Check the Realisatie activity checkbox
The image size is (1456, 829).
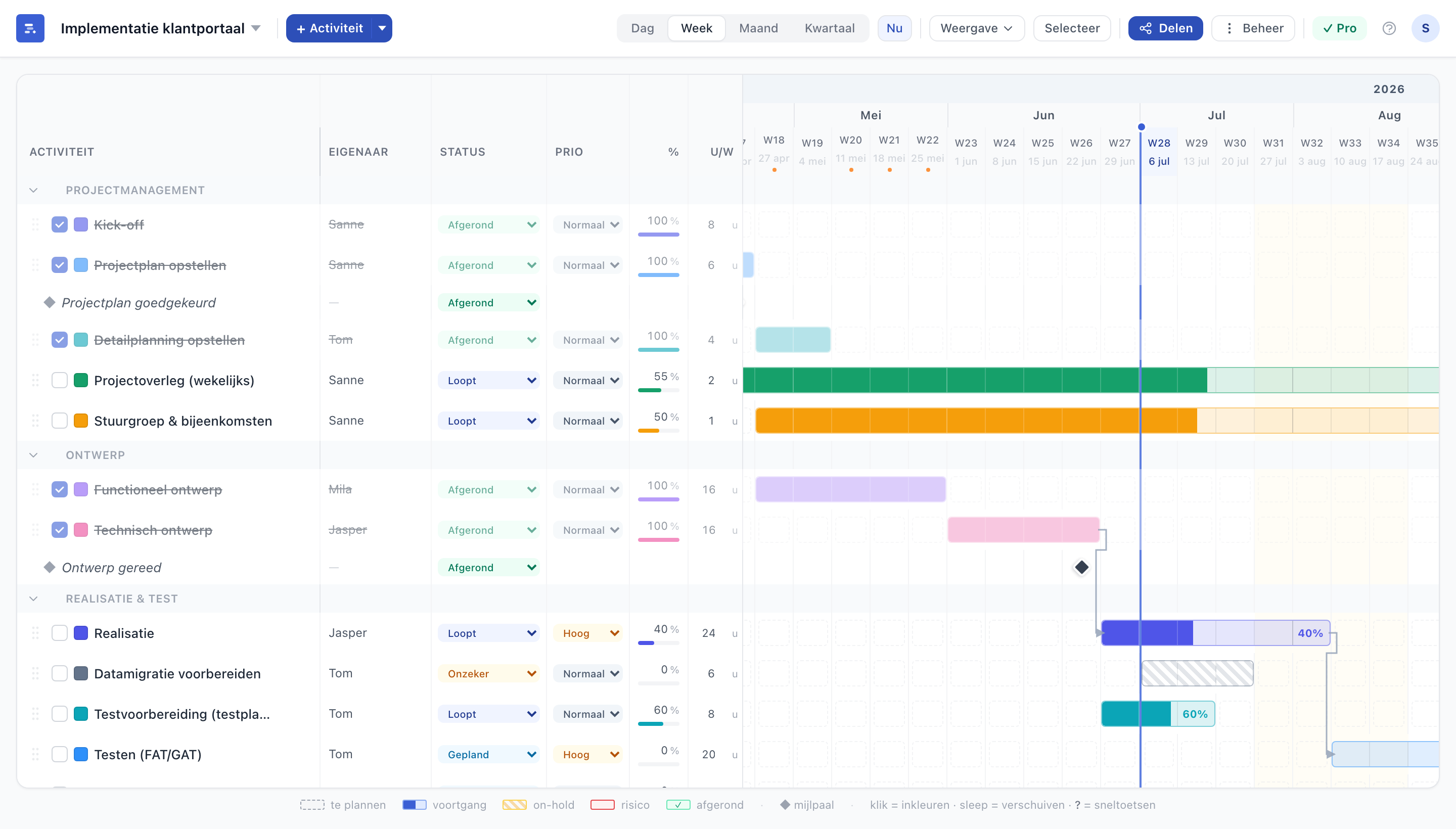(60, 633)
